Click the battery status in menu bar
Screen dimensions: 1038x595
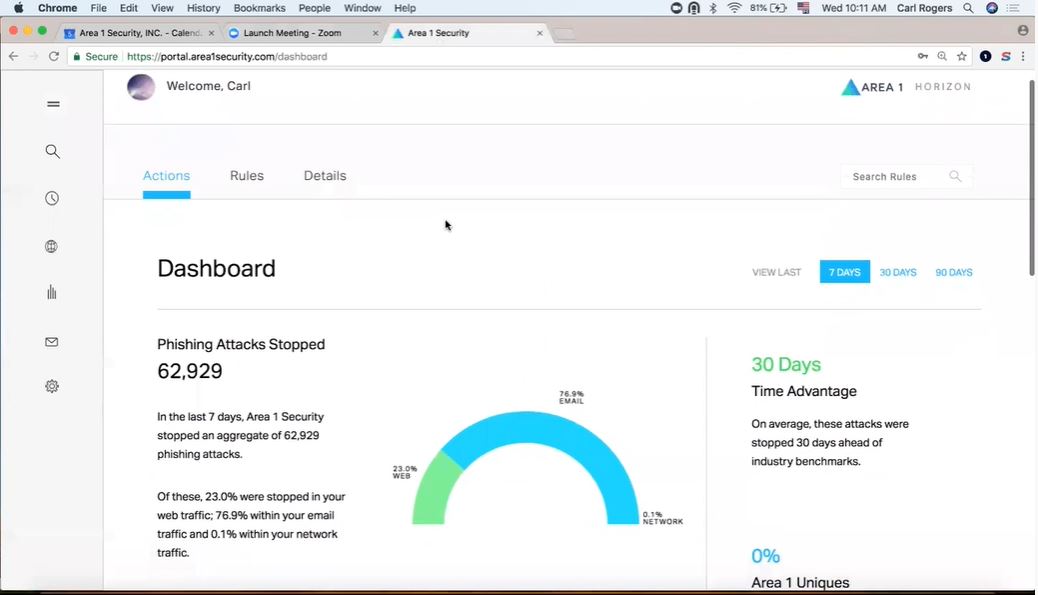[768, 8]
